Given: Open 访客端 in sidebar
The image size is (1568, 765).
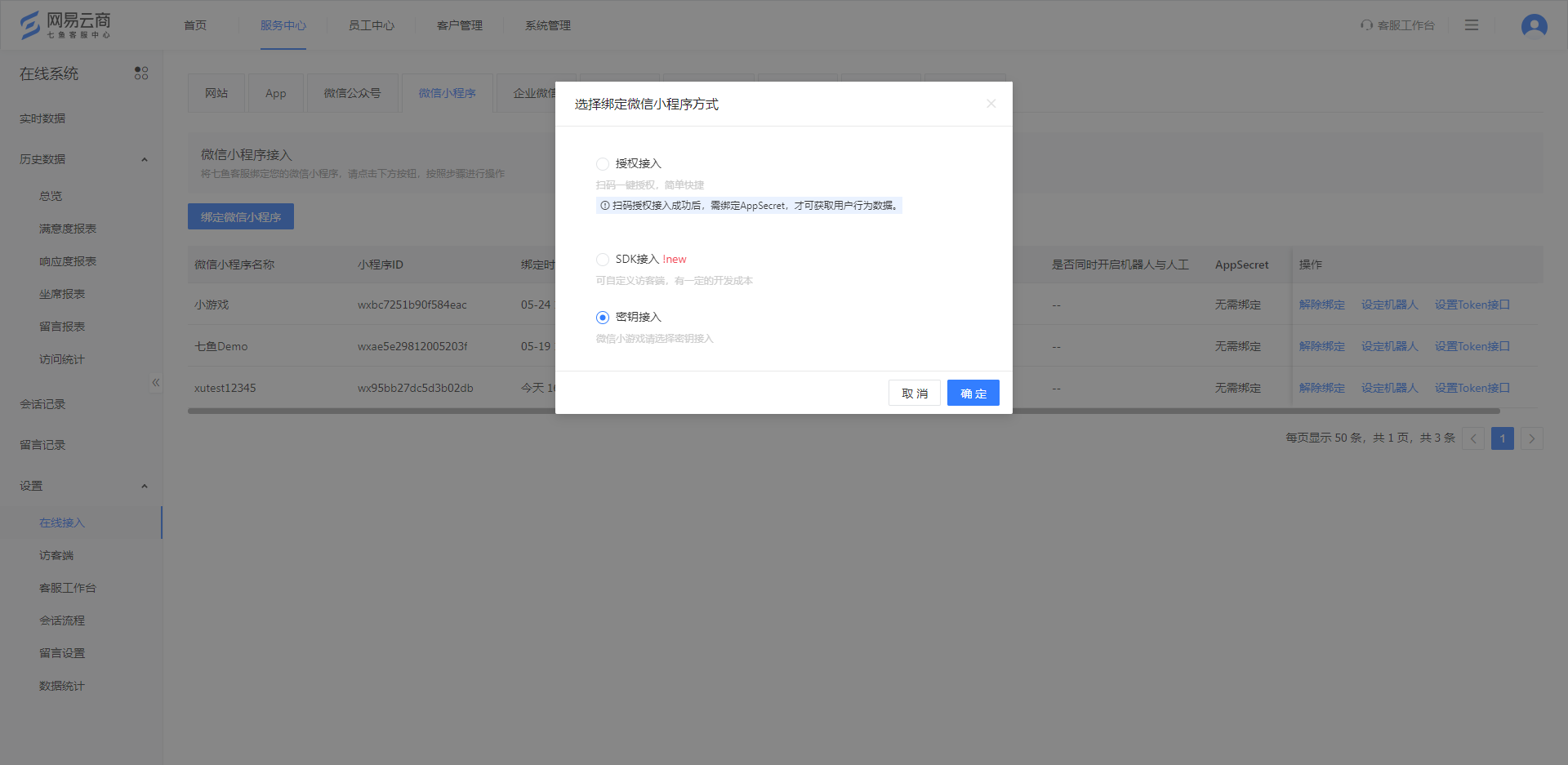Looking at the screenshot, I should [x=56, y=555].
